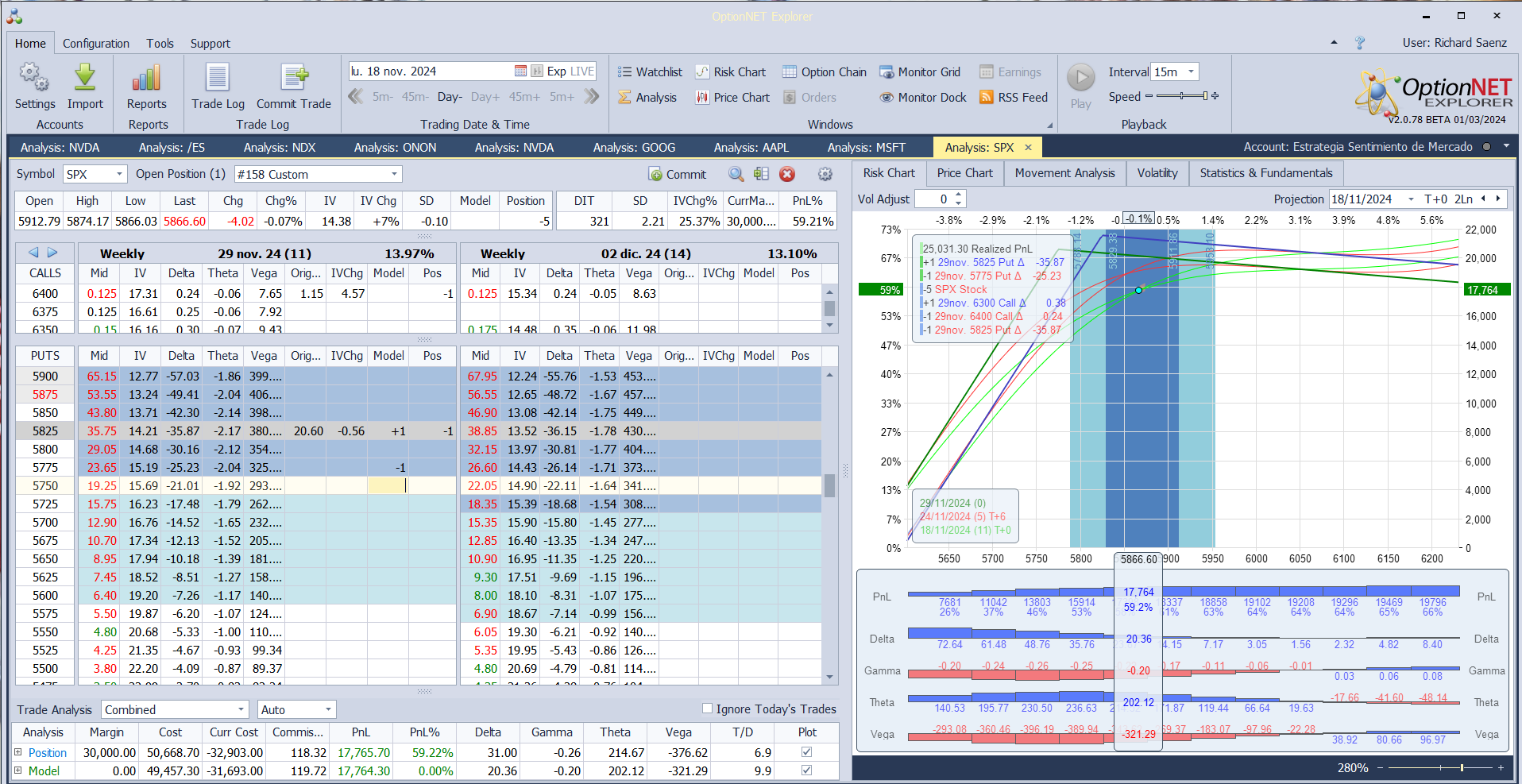Screen dimensions: 1522x784
Task: Toggle the Plot checkbox for Position row
Action: (807, 752)
